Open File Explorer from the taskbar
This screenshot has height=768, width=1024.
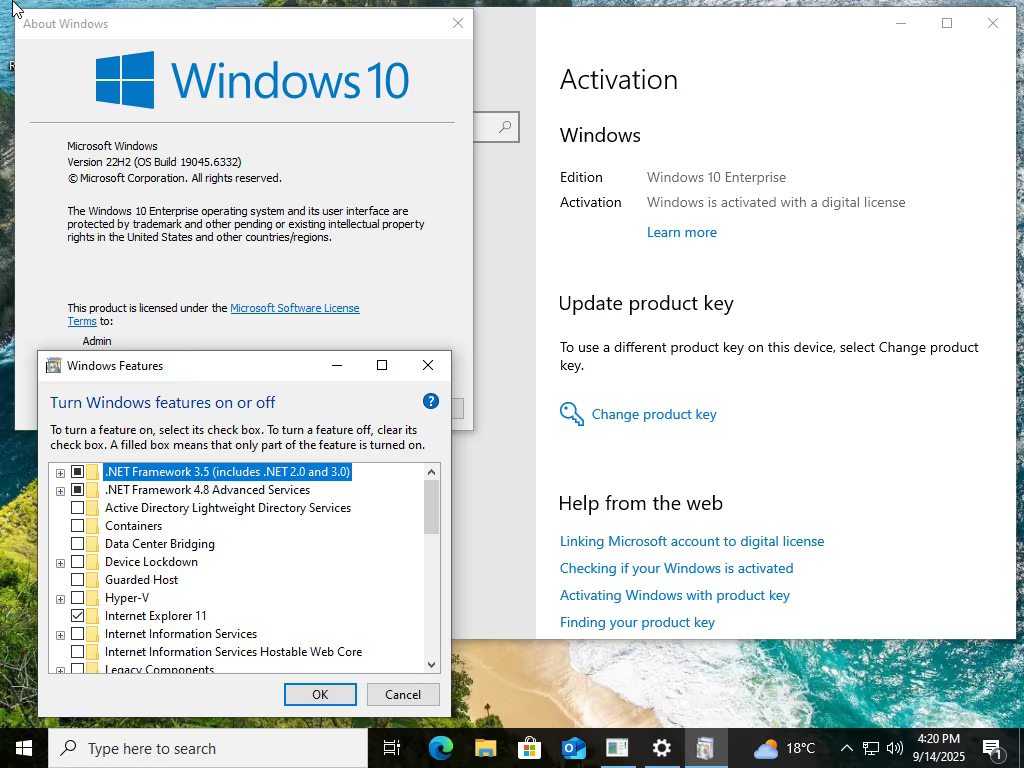485,748
